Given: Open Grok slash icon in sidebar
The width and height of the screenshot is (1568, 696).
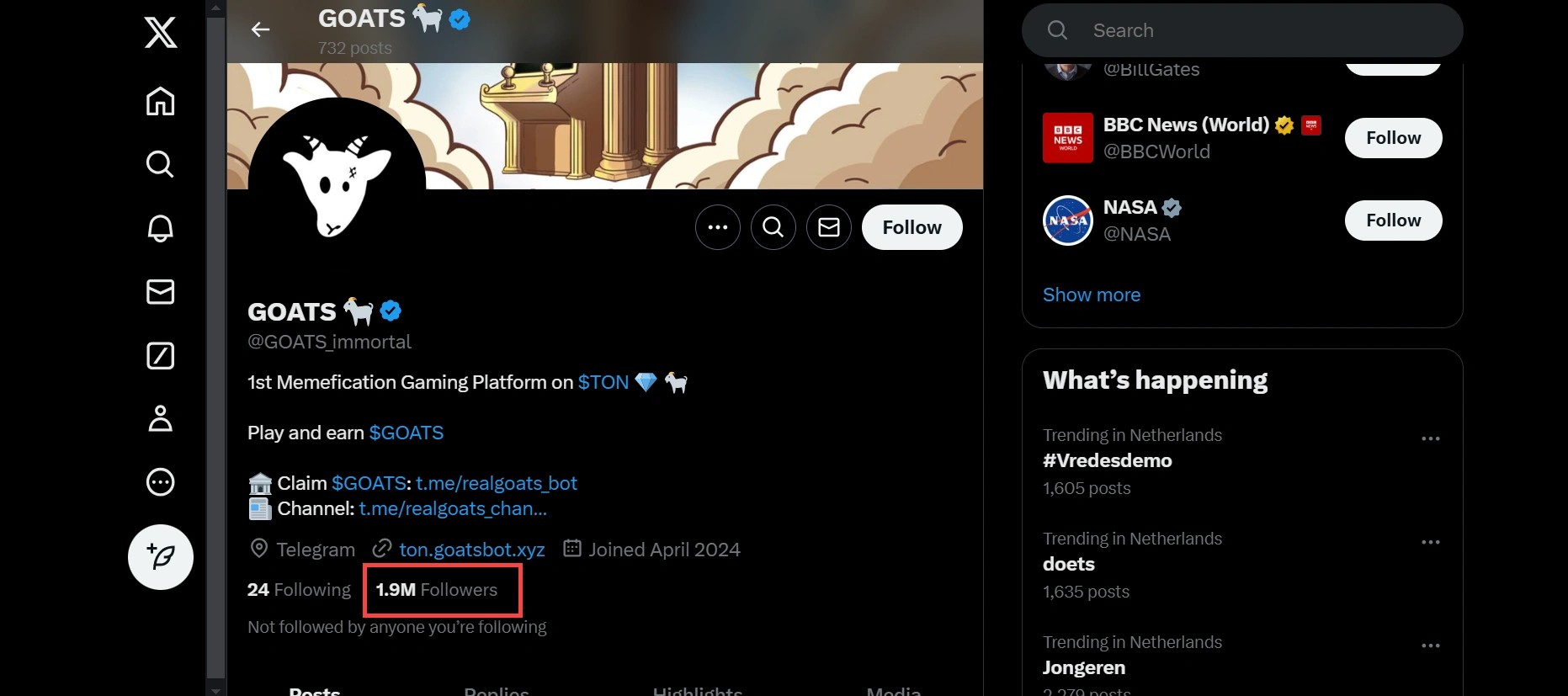Looking at the screenshot, I should click(161, 356).
